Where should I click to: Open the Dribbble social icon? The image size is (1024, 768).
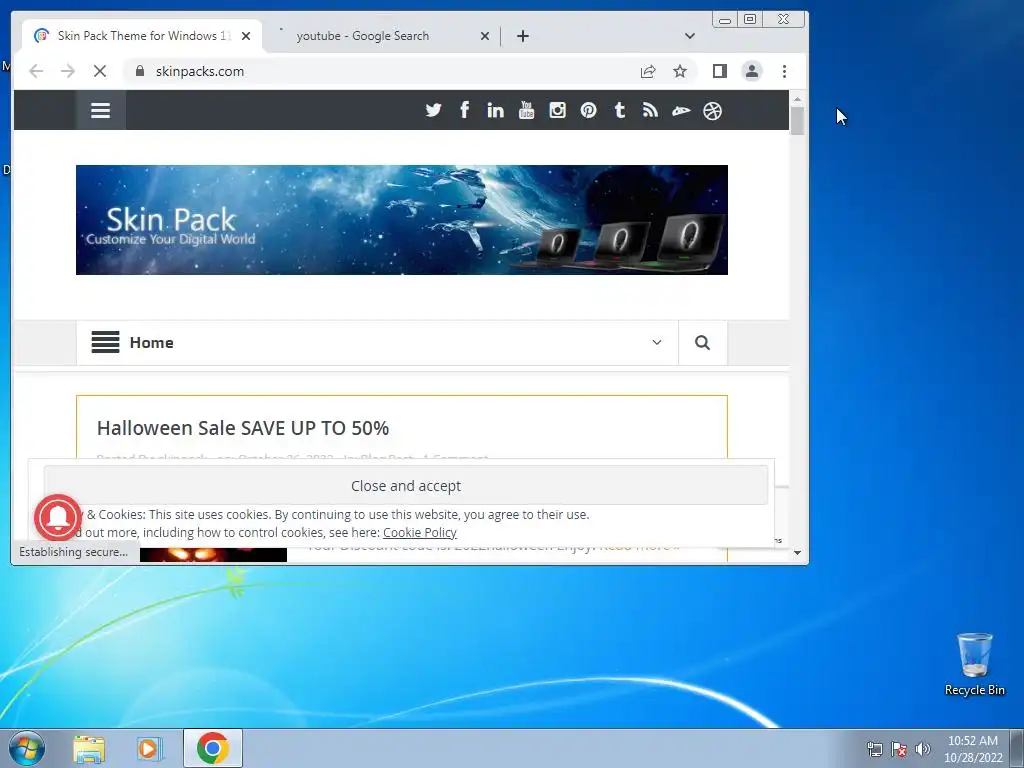point(712,111)
